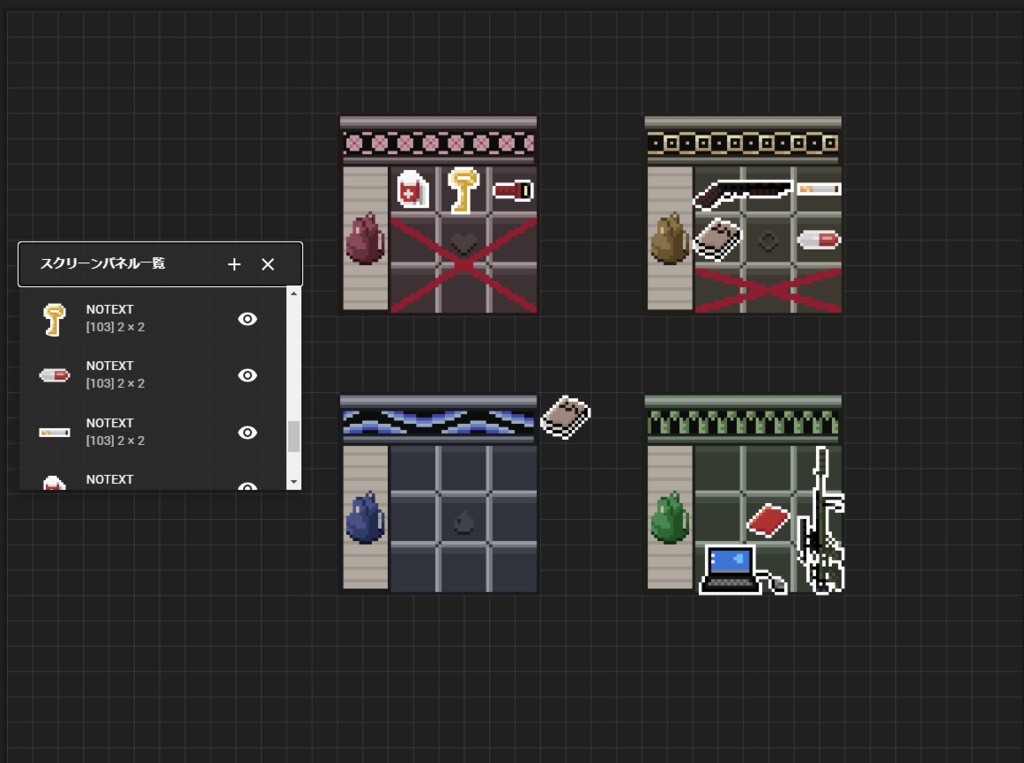
Task: Click the center circle slot in yellow inventory
Action: 768,242
